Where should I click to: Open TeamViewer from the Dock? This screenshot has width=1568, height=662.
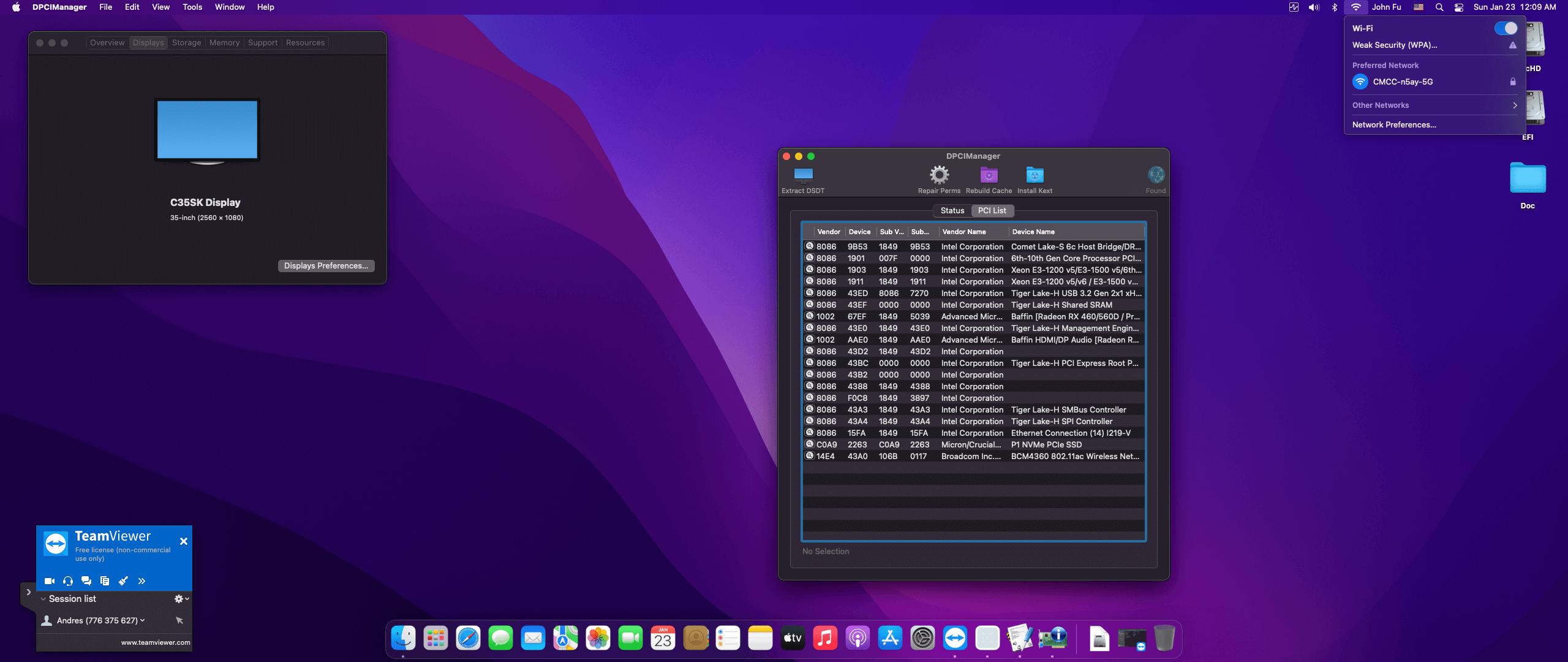click(x=955, y=639)
